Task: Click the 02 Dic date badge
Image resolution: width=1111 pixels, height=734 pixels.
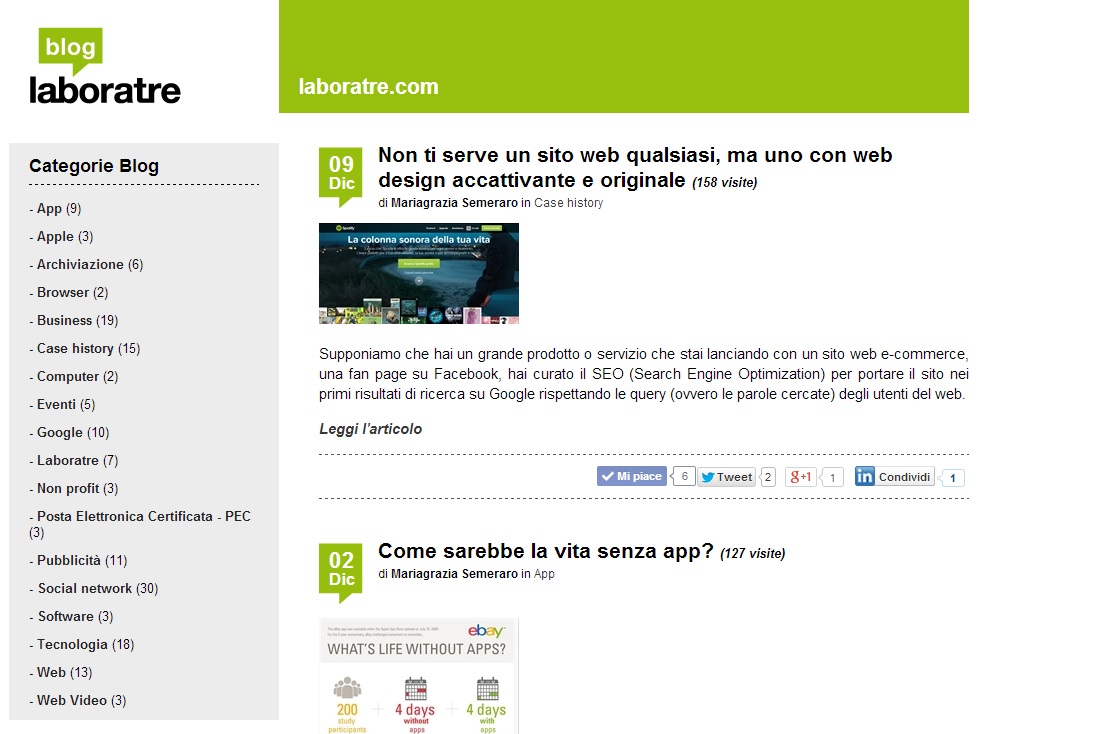Action: [341, 568]
